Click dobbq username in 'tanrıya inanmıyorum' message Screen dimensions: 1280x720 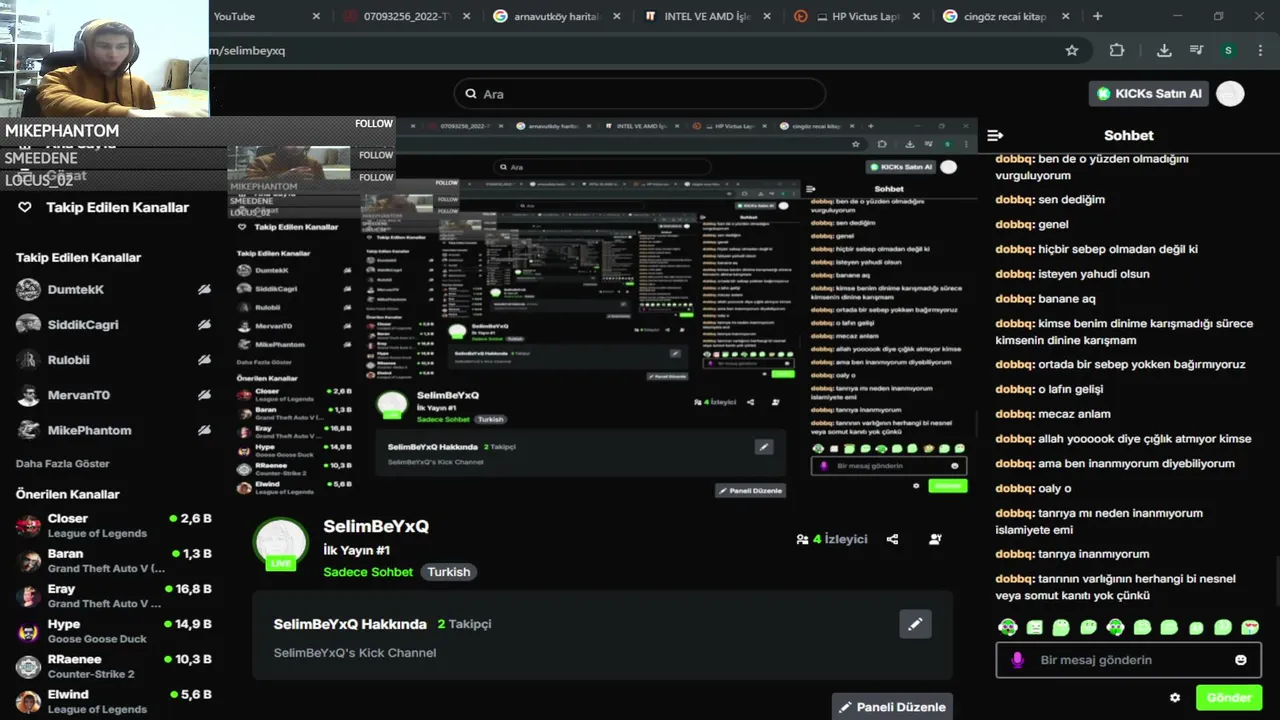coord(1014,554)
